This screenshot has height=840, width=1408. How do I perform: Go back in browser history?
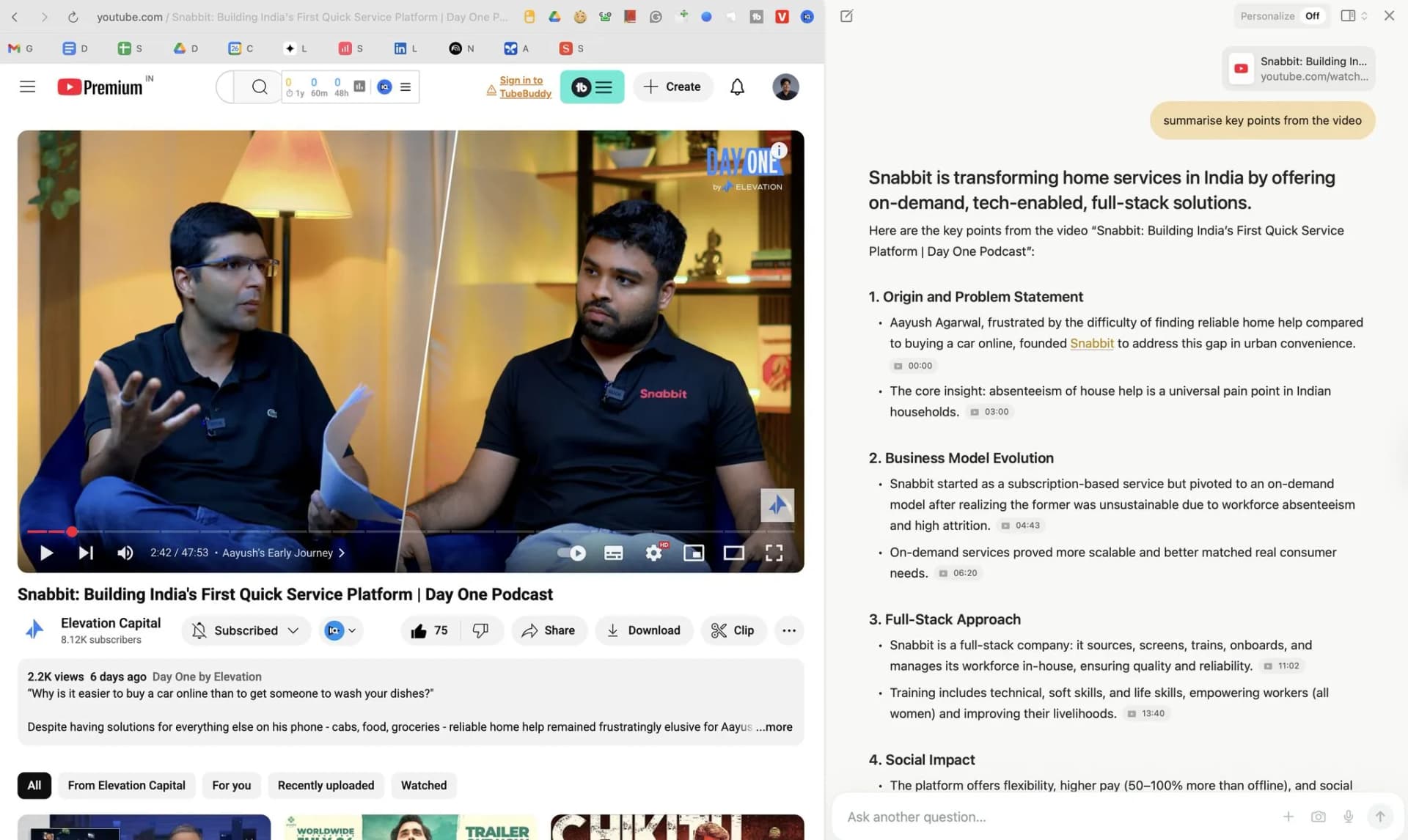pyautogui.click(x=15, y=16)
